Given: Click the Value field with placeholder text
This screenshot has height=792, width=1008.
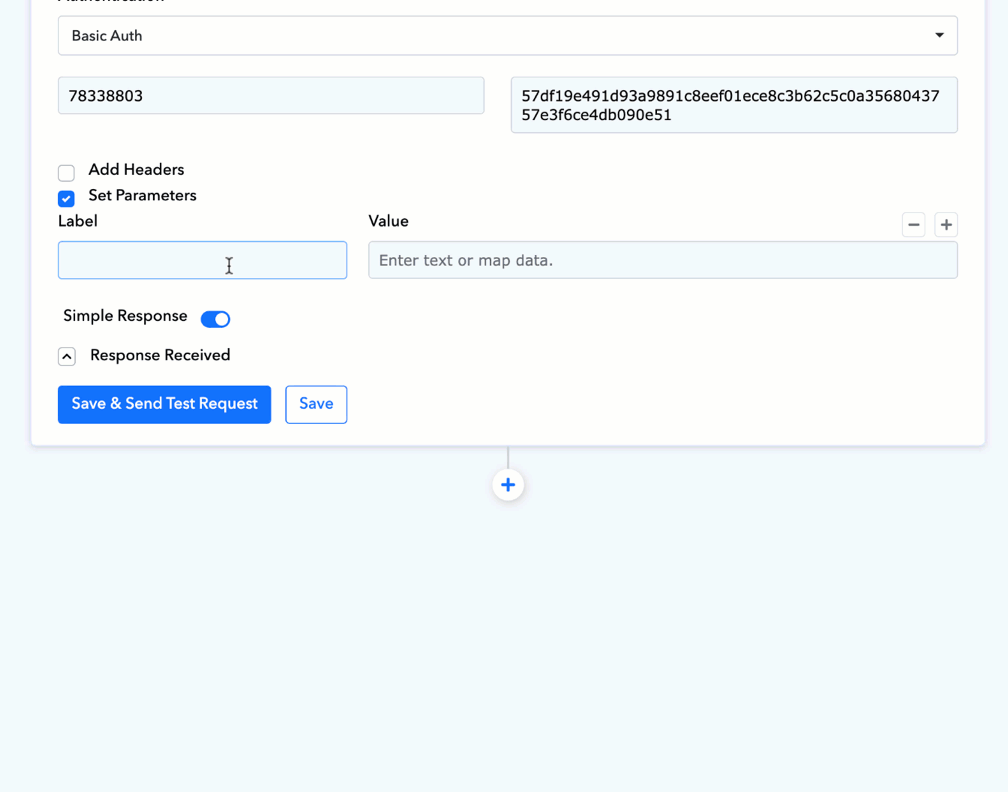Looking at the screenshot, I should [x=663, y=260].
